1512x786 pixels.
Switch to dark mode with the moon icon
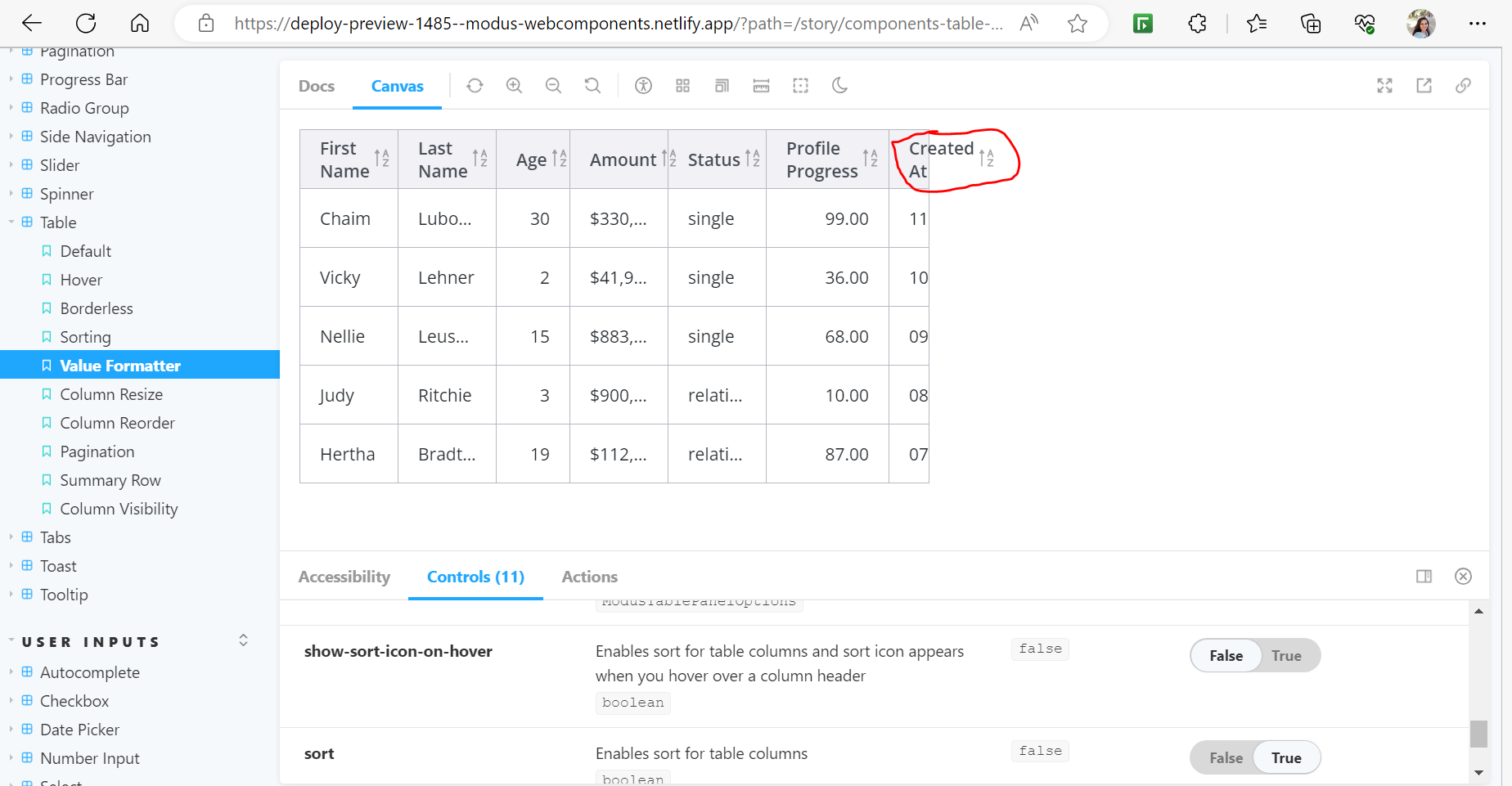click(x=839, y=85)
